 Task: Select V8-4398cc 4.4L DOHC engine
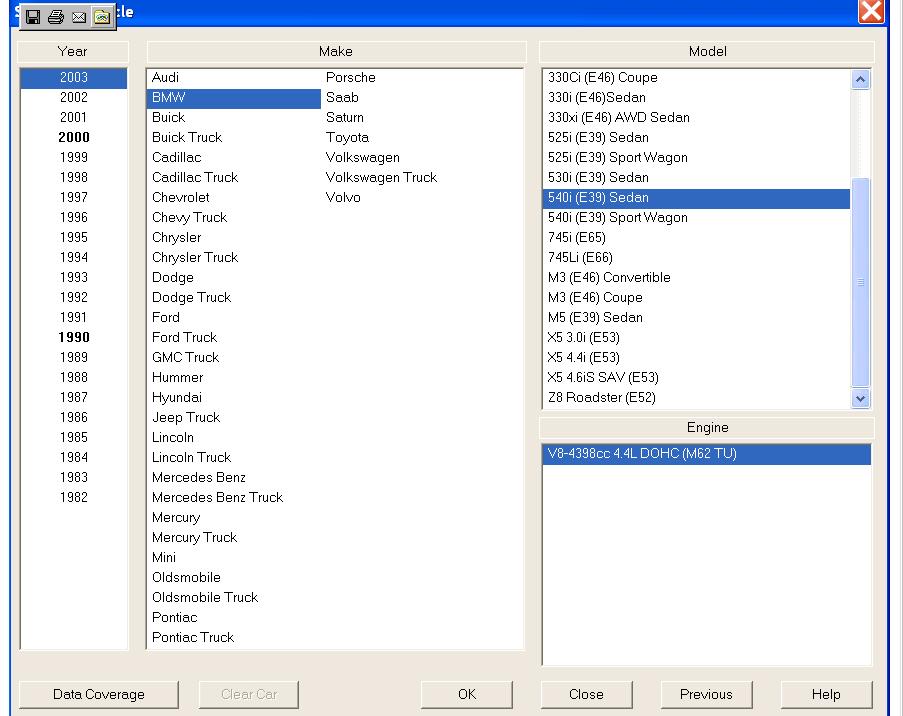click(707, 454)
